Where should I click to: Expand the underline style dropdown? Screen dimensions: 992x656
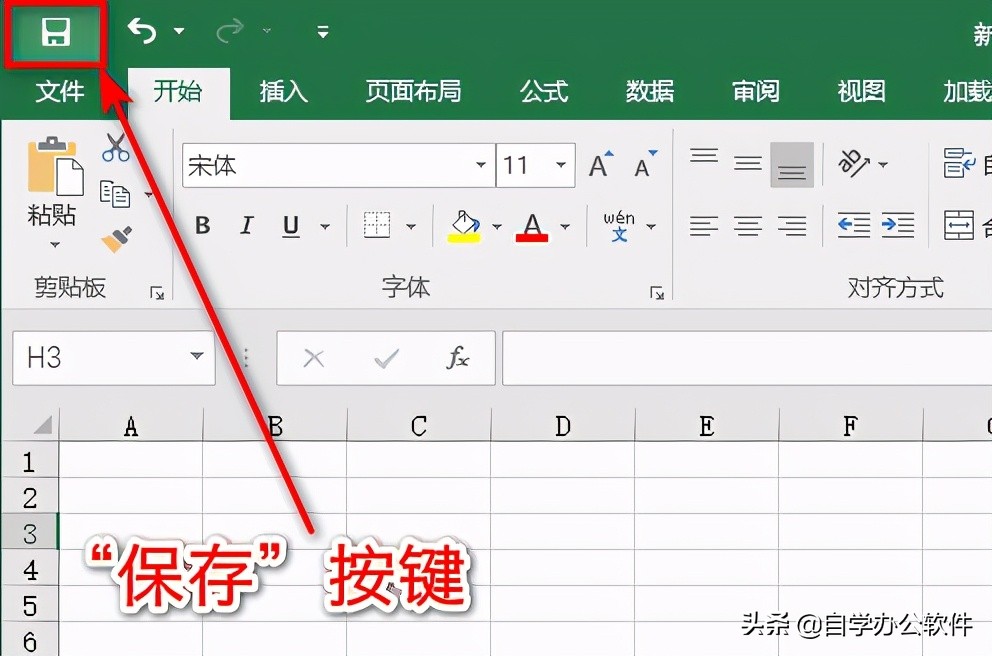[325, 226]
